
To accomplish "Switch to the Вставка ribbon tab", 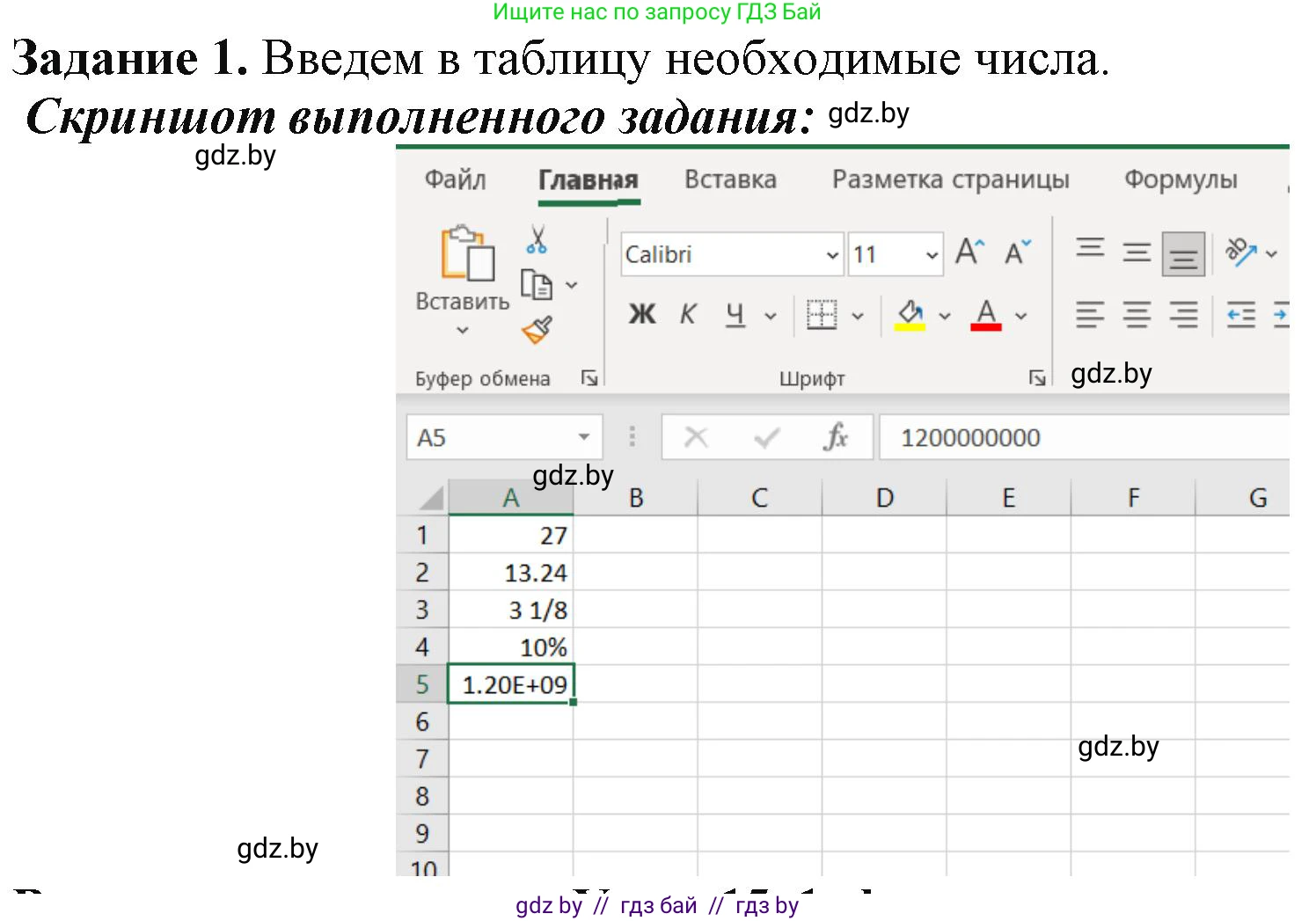I will pyautogui.click(x=730, y=179).
